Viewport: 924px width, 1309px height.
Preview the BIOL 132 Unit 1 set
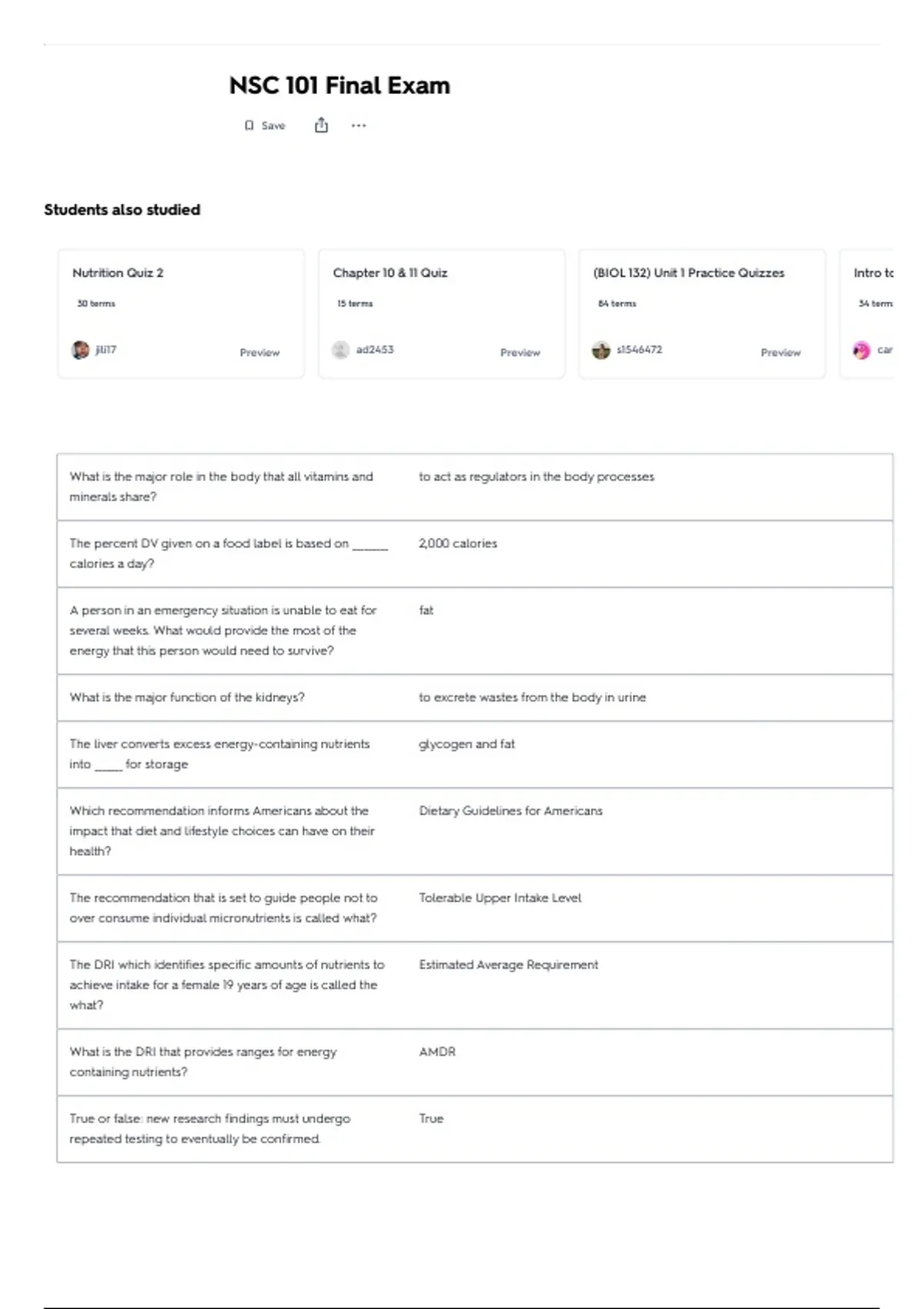coord(780,353)
